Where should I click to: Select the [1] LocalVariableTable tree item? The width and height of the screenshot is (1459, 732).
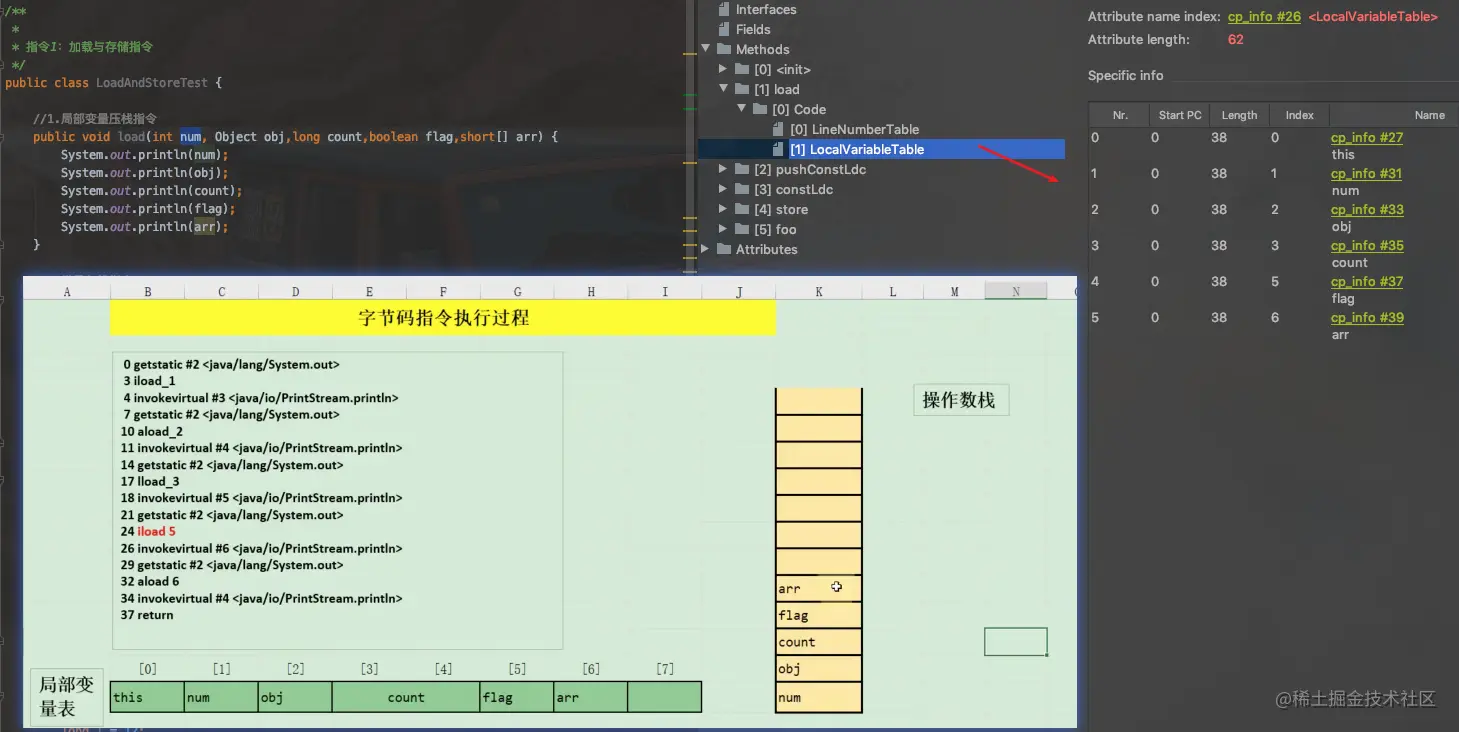click(881, 149)
